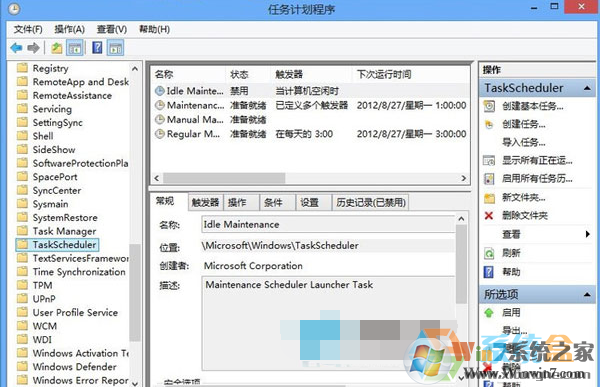Click 删除文件夹 action link

click(x=525, y=216)
